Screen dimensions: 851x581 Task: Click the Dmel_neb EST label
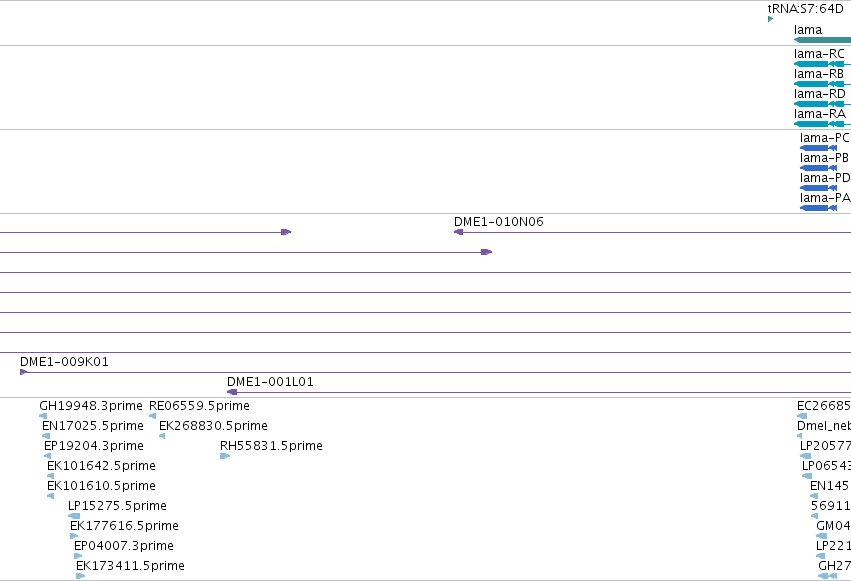click(824, 426)
